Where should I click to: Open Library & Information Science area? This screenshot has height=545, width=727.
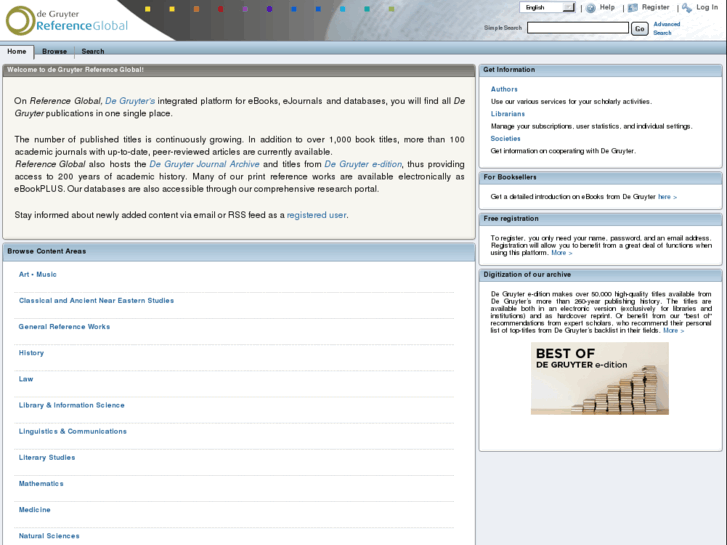pyautogui.click(x=71, y=405)
